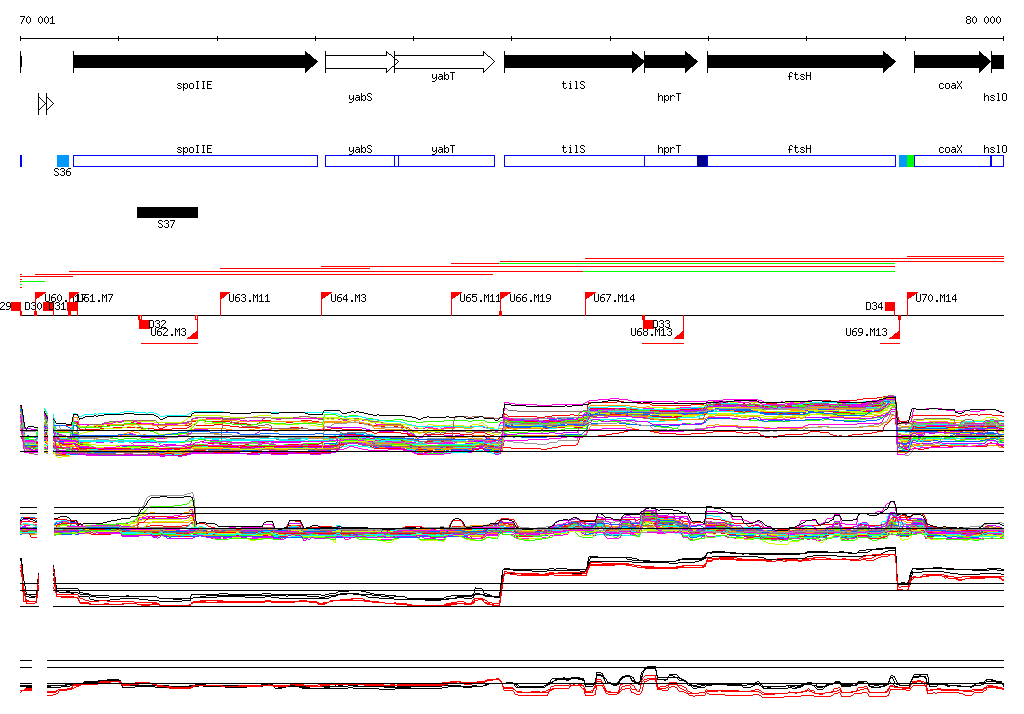Viewport: 1024px width, 714px height.
Task: Click the light blue S36 square
Action: point(63,161)
